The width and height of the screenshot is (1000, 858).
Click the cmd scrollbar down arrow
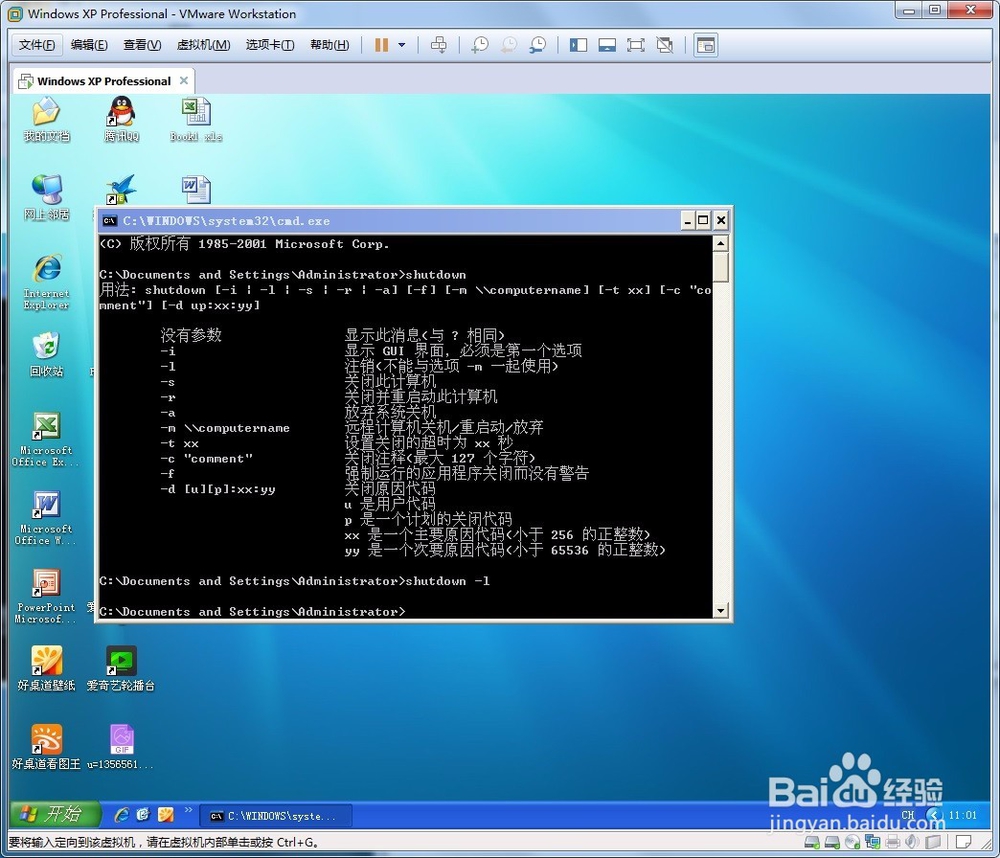(x=721, y=610)
